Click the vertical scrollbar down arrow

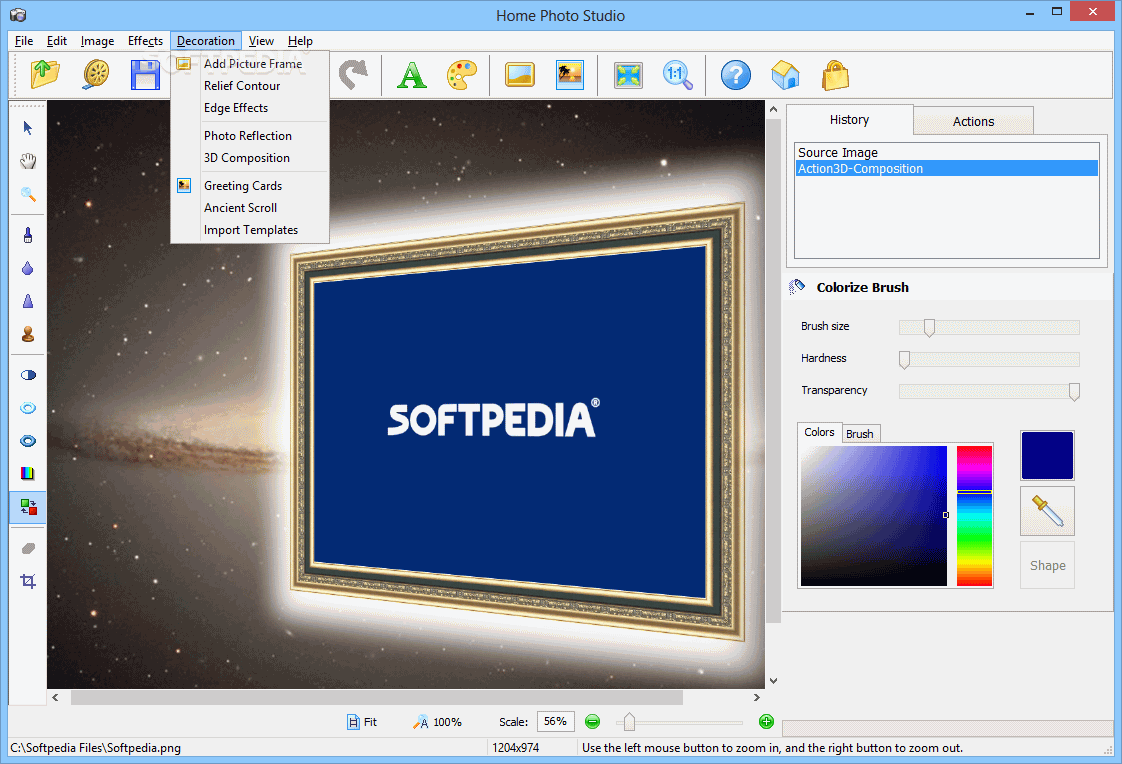point(774,681)
